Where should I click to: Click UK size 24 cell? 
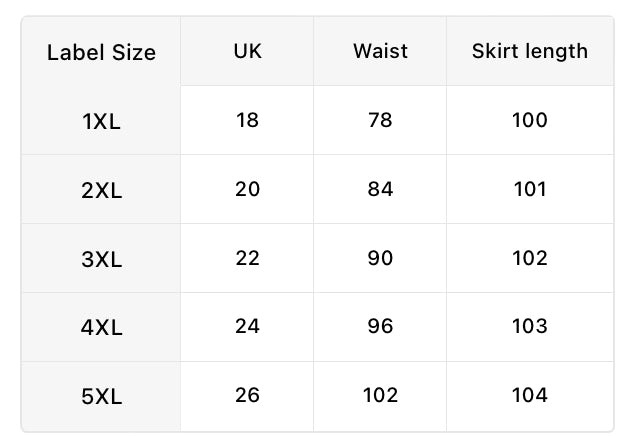coord(247,326)
